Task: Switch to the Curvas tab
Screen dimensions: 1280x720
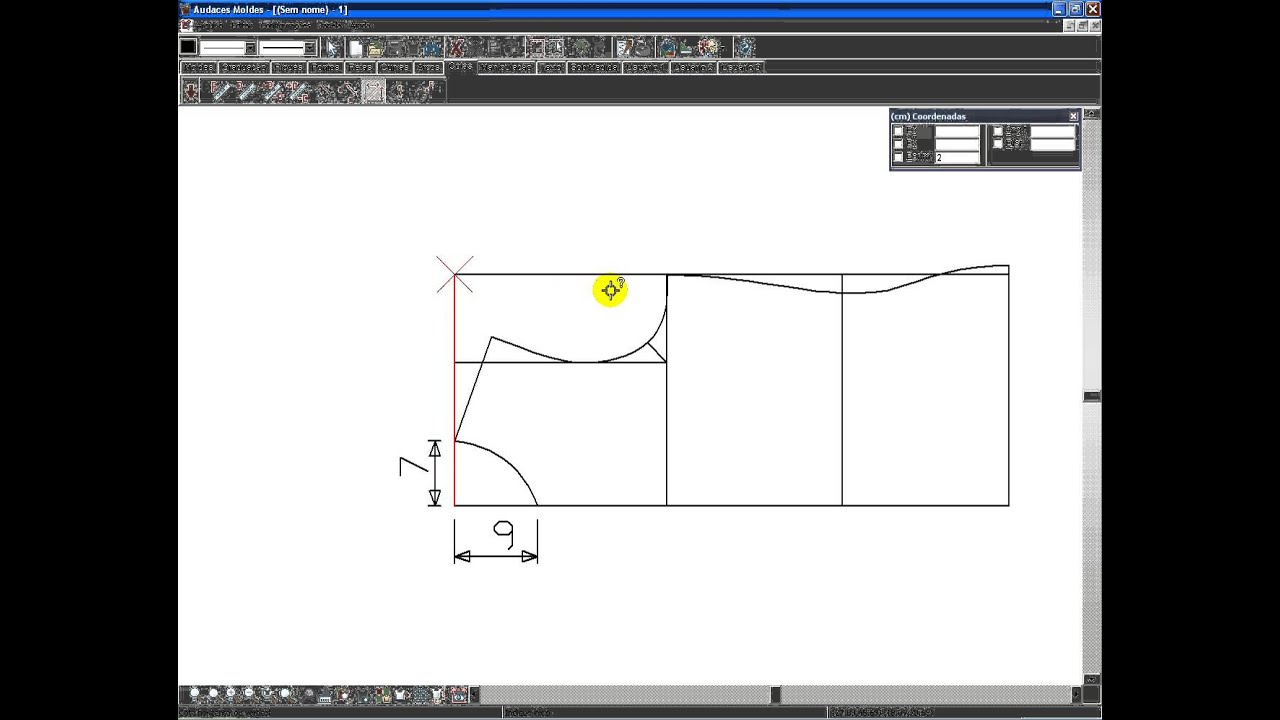Action: pos(395,67)
